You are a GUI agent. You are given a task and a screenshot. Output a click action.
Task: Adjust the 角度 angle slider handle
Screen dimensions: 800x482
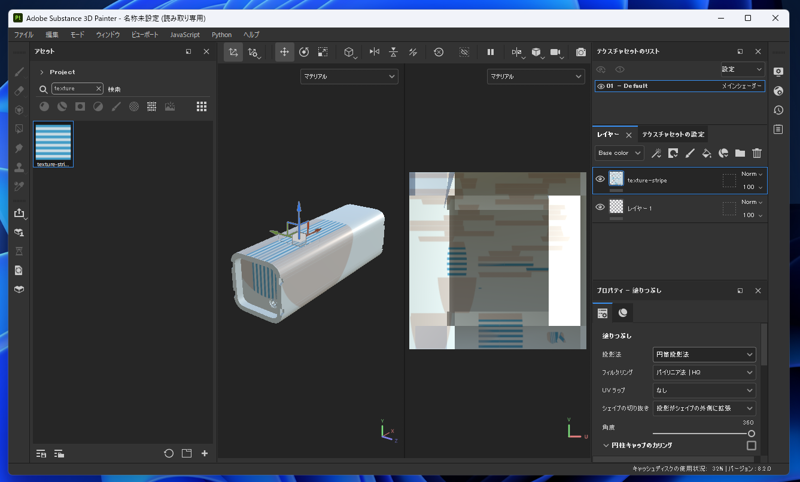click(751, 434)
